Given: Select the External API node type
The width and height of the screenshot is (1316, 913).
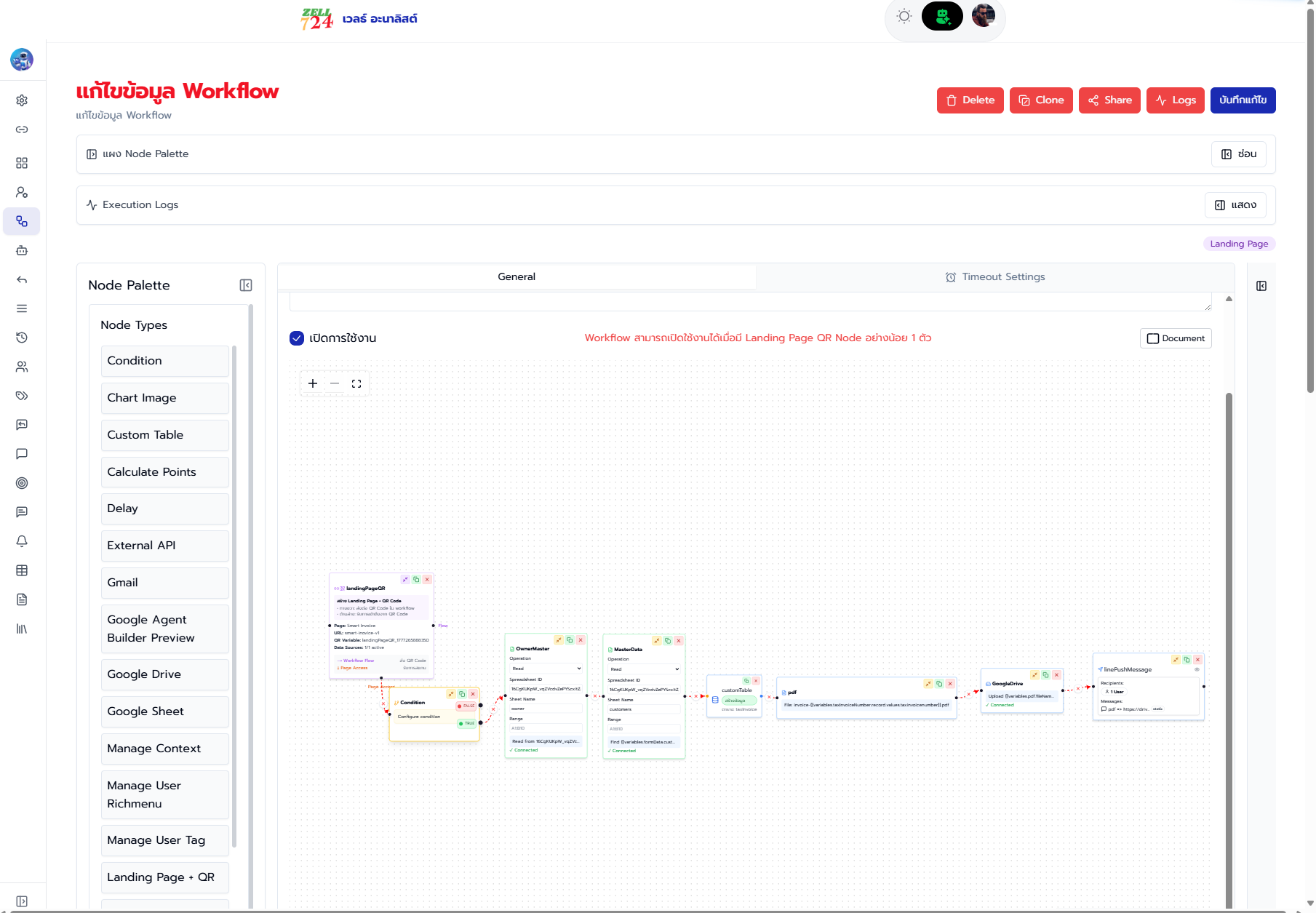Looking at the screenshot, I should (x=165, y=546).
